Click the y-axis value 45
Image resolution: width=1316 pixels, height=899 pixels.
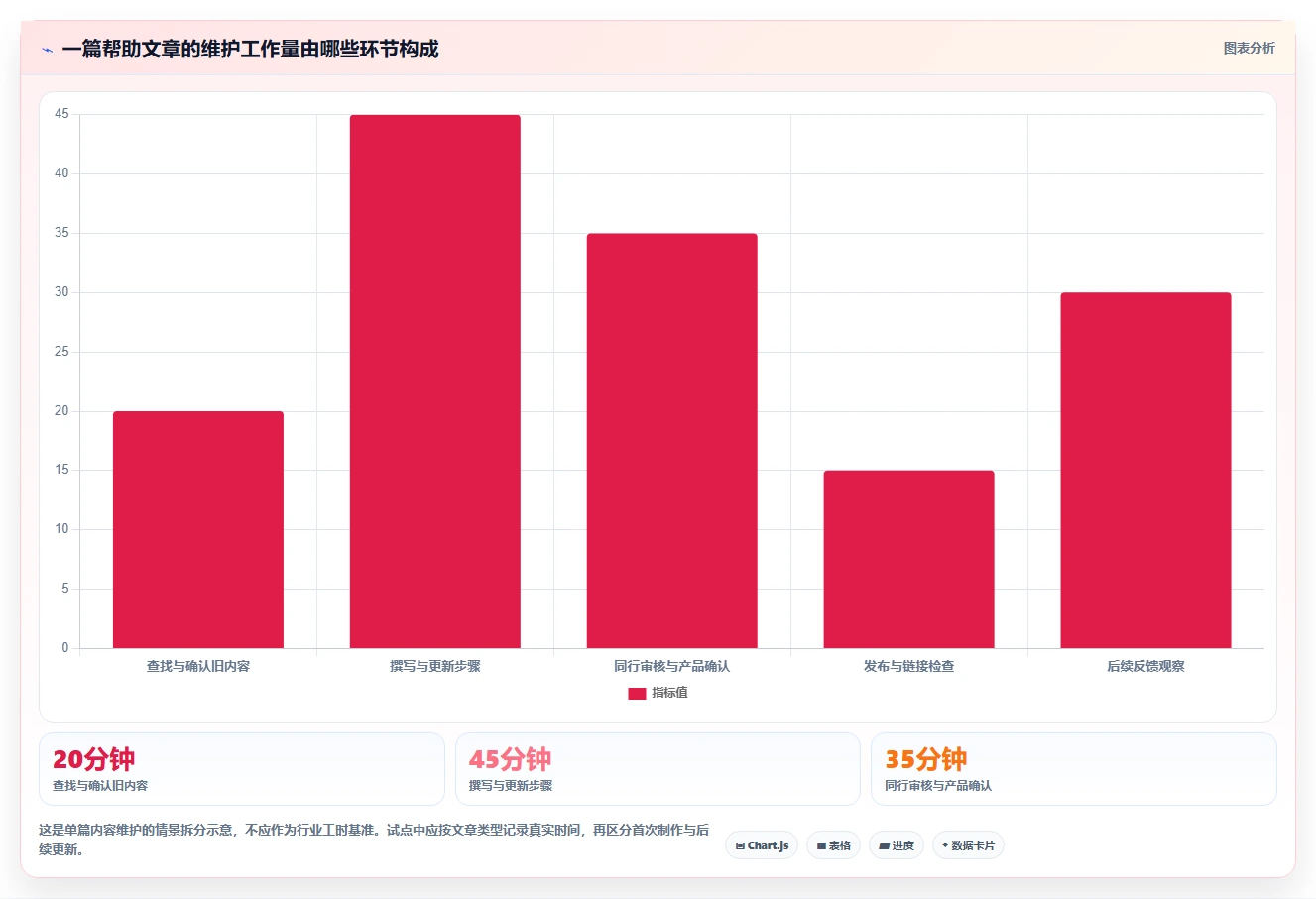[x=62, y=114]
